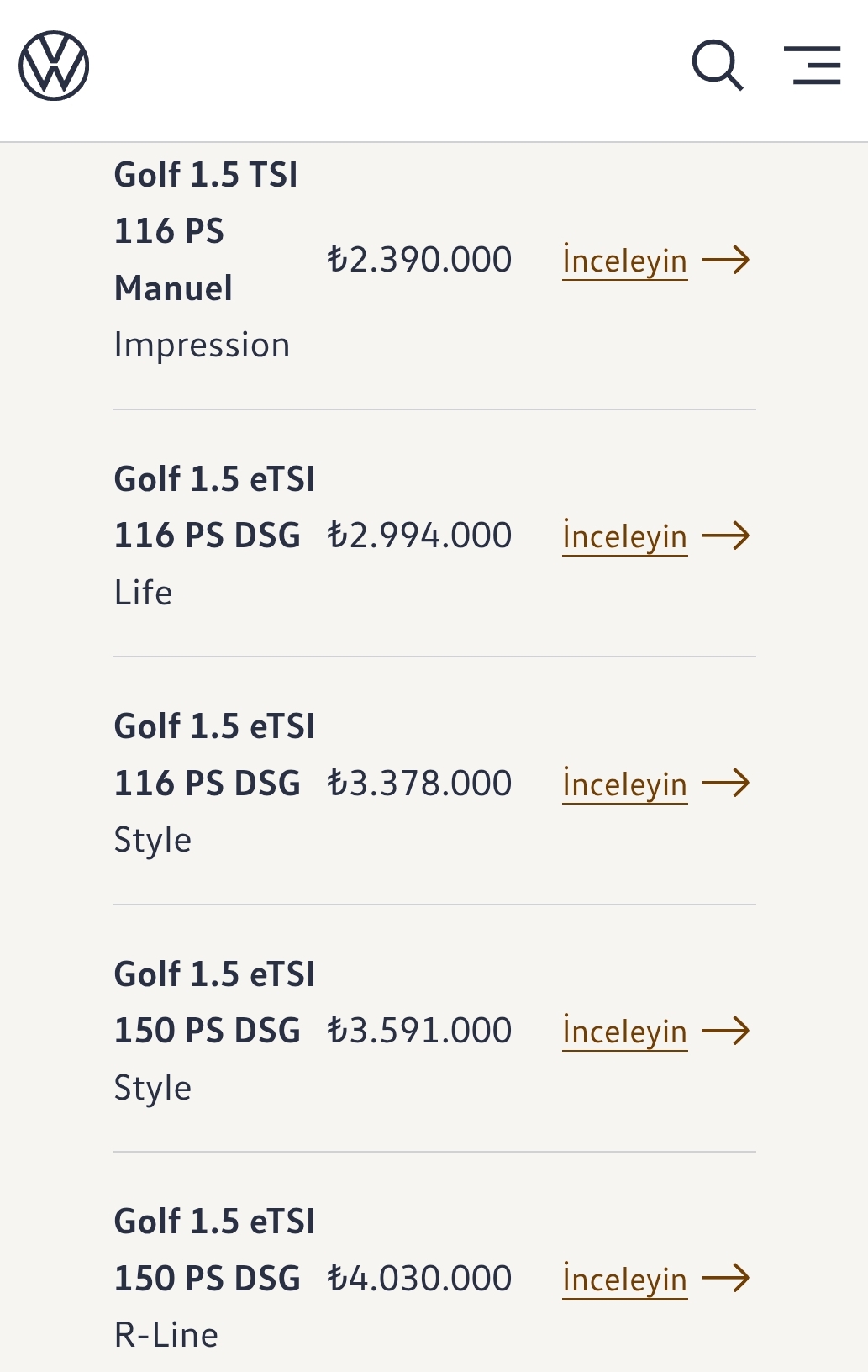Click arrow icon next to ₺3.591.000 Style row
The image size is (868, 1372).
click(x=726, y=1030)
